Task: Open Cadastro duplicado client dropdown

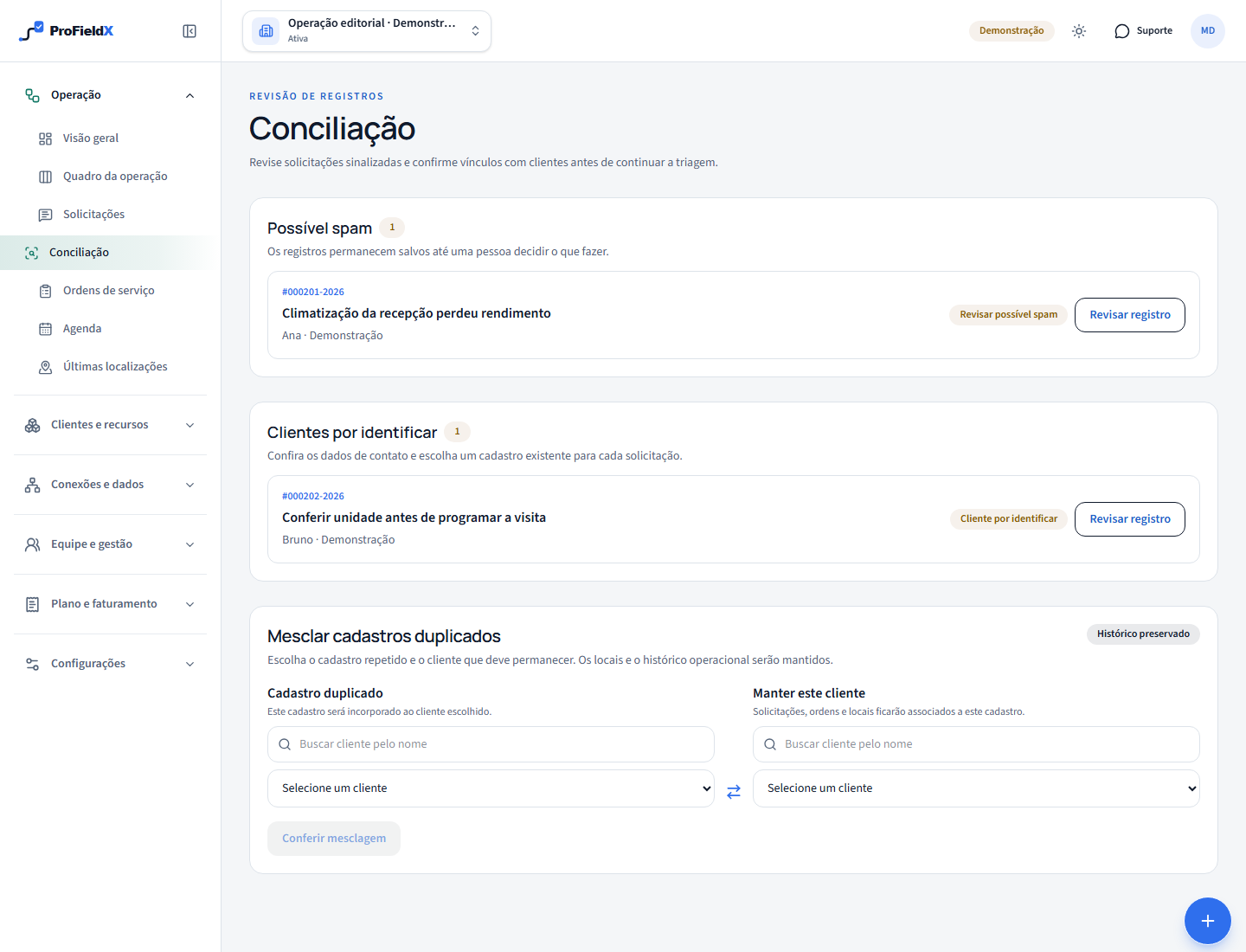Action: pyautogui.click(x=491, y=788)
